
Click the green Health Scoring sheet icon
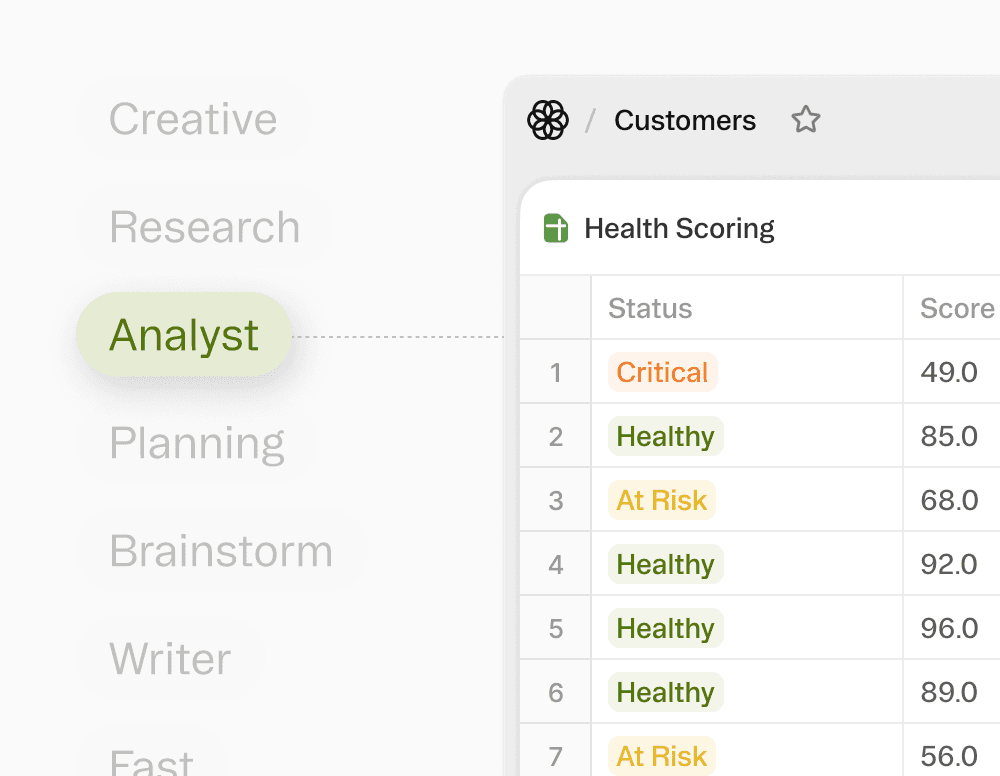pos(556,229)
